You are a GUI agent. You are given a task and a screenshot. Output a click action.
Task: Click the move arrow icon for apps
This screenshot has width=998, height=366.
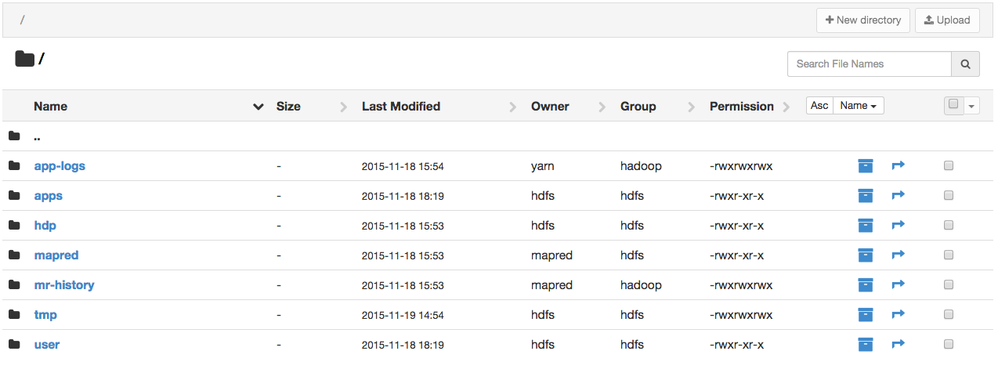pos(898,195)
